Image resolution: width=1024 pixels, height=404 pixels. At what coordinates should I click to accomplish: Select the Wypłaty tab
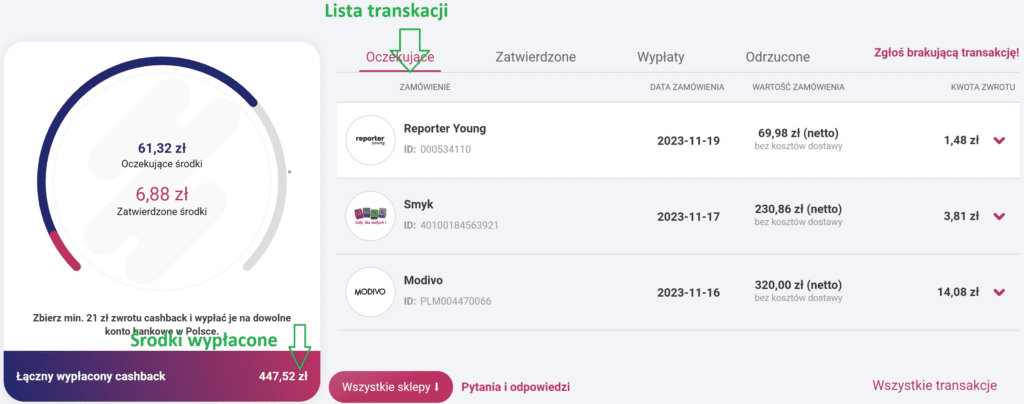point(661,57)
